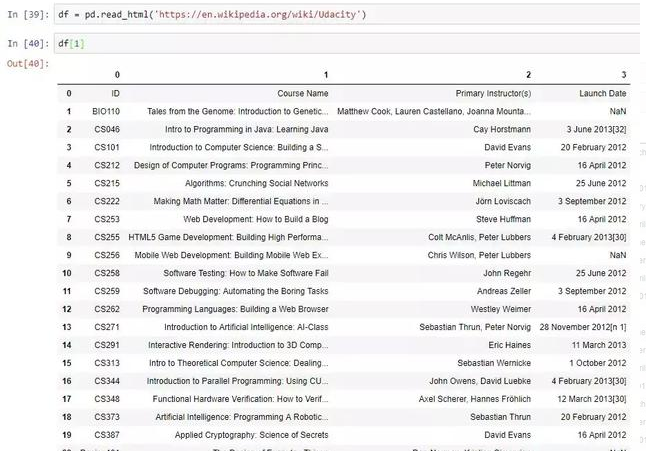
Task: Select the 'Eric Haines' instructor cell
Action: (x=510, y=345)
